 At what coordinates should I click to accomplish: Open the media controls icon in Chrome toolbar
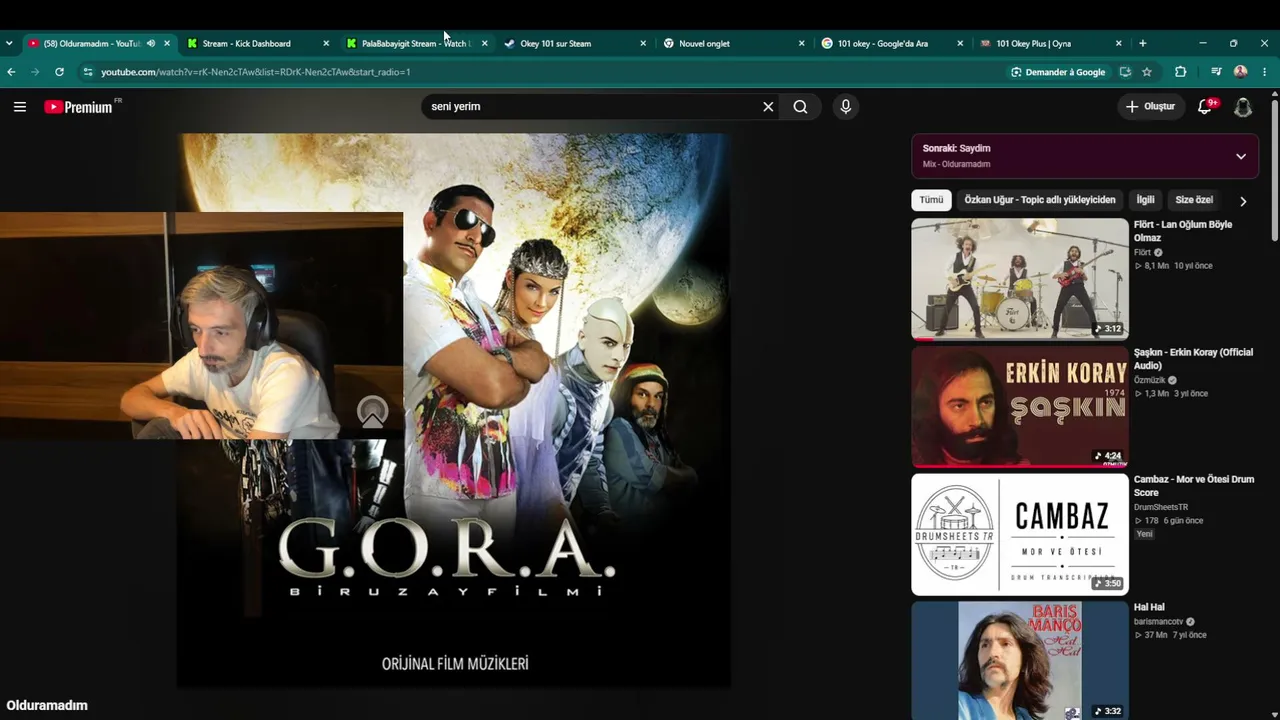coord(1216,72)
